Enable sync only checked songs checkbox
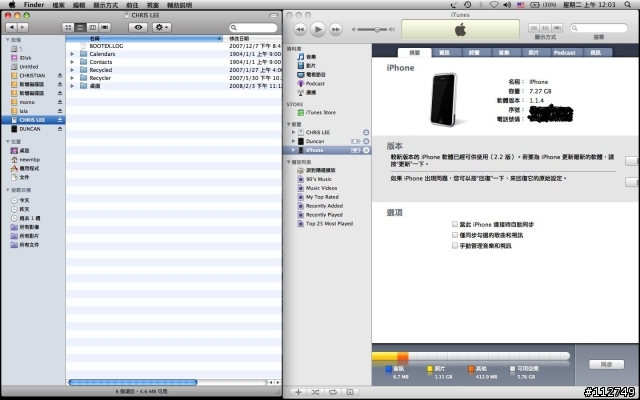This screenshot has height=400, width=640. coord(455,235)
